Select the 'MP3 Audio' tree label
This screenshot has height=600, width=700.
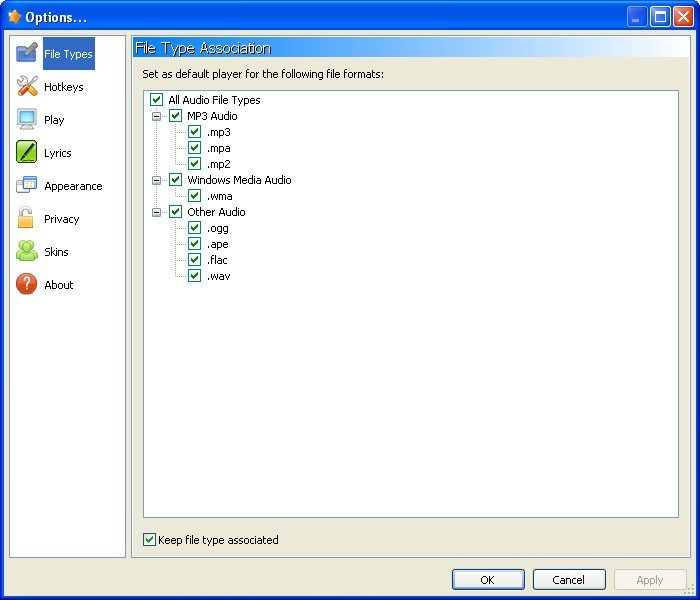(x=212, y=116)
